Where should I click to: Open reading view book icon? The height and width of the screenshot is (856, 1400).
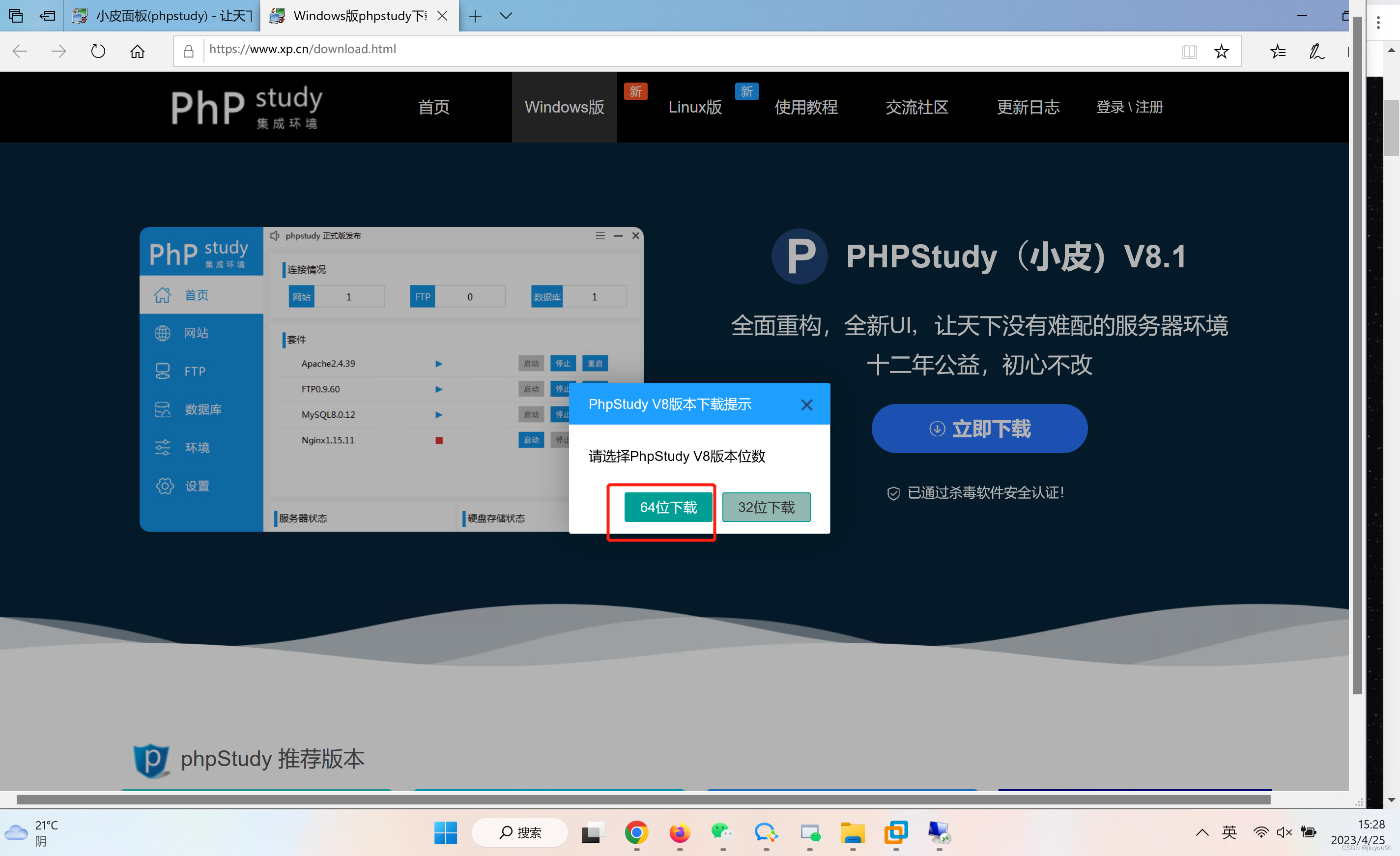click(1189, 51)
